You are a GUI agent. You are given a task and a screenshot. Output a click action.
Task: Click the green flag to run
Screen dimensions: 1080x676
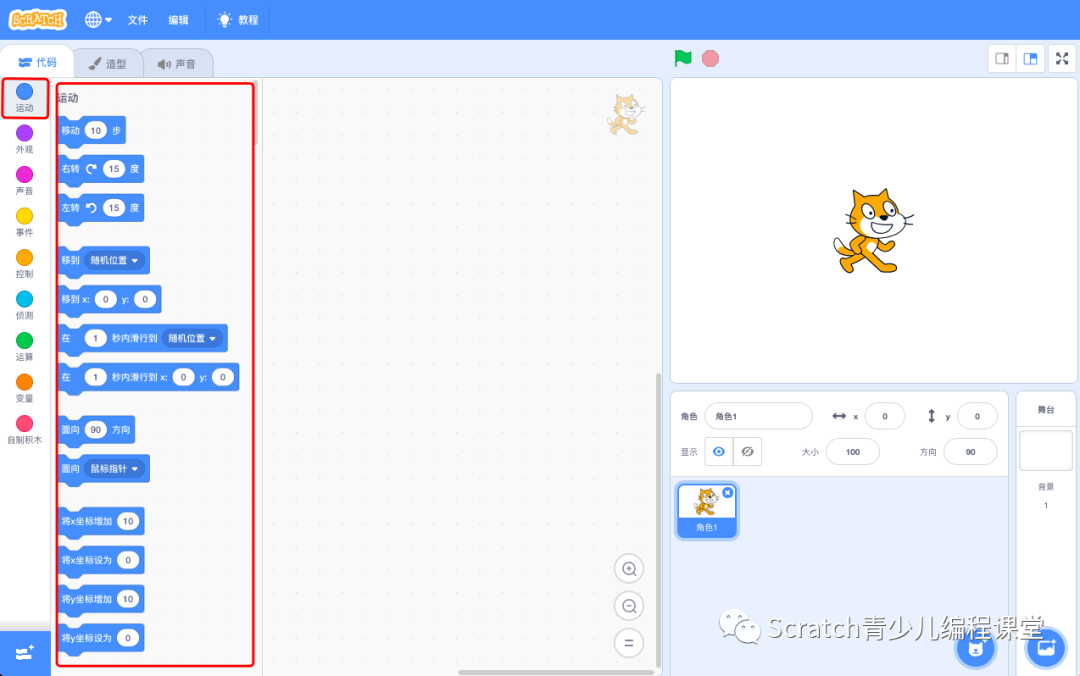(x=683, y=59)
